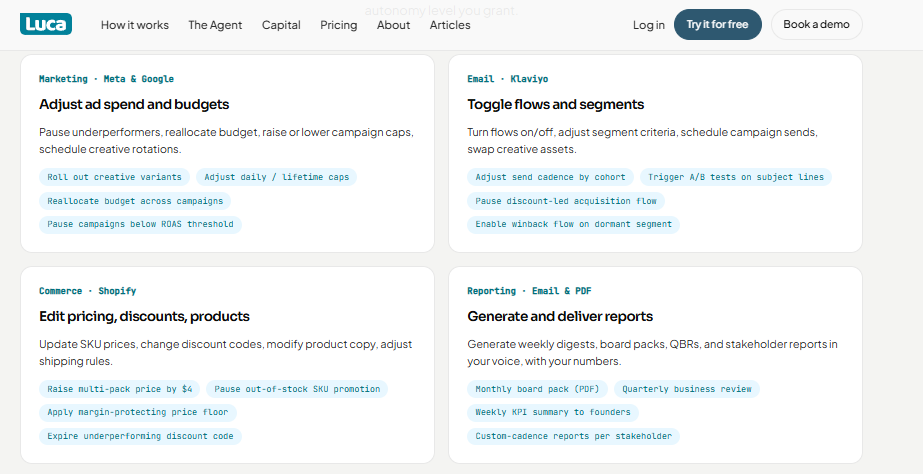Click the Weekly KPI summary to founders tag

(x=553, y=413)
